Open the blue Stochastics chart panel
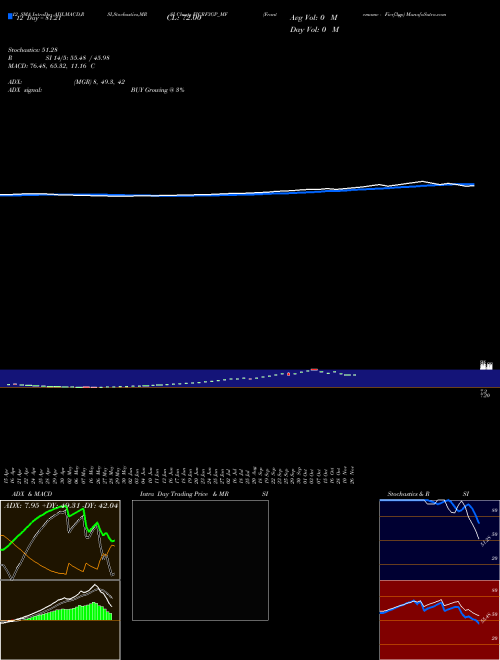Screen dimensions: 500x660 tap(439, 540)
